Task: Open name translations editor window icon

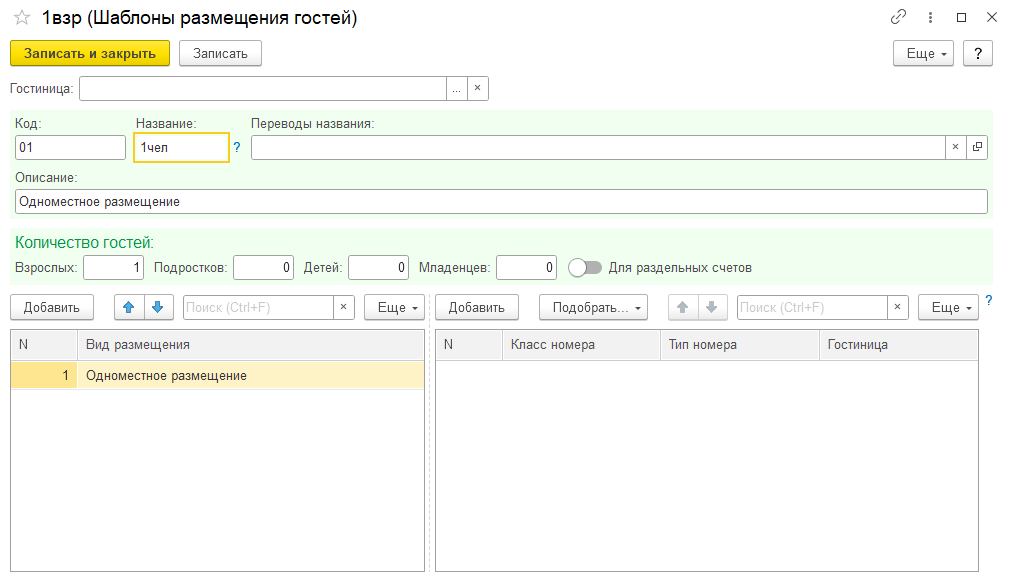Action: click(977, 147)
